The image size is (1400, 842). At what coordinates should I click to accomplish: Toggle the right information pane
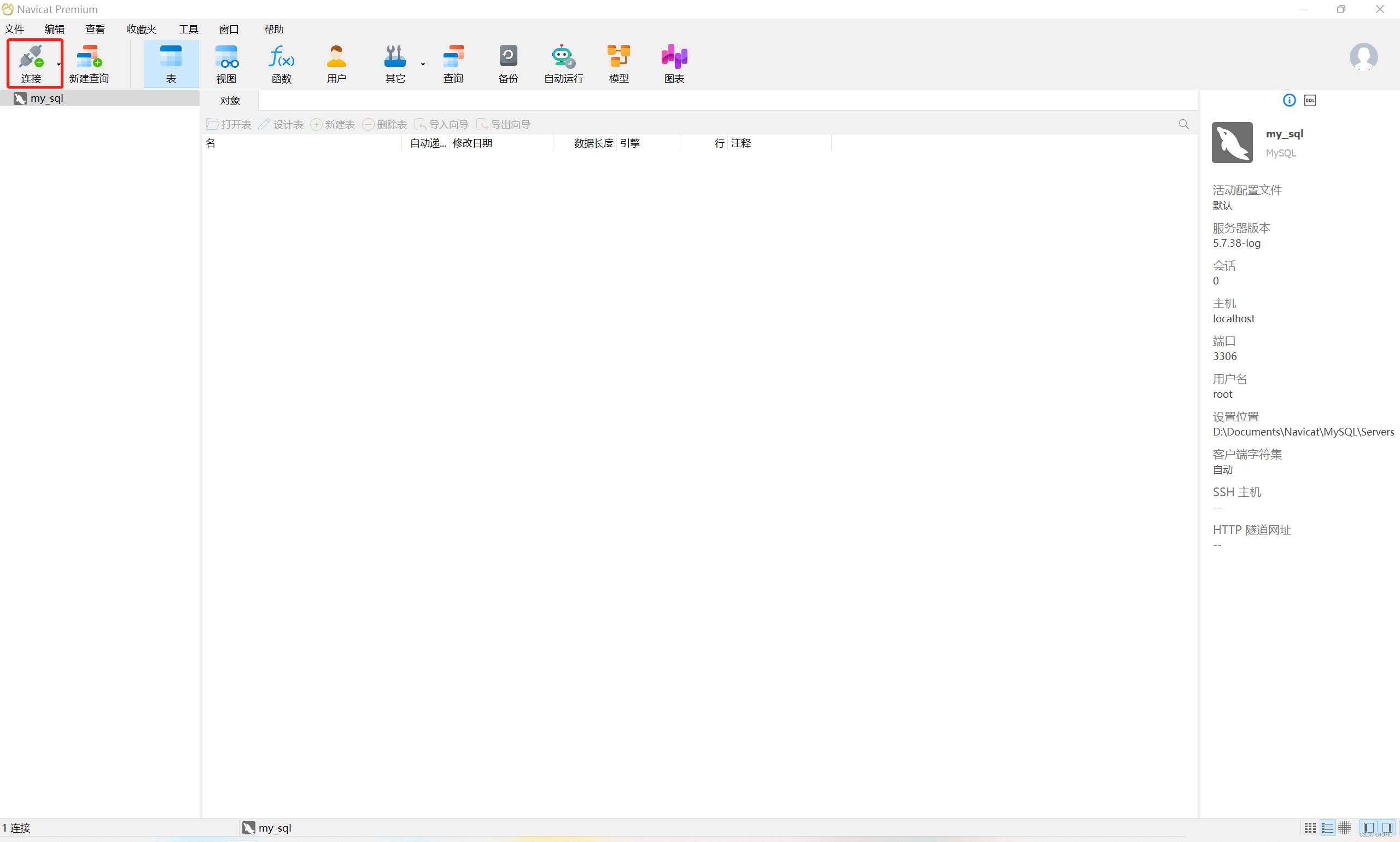1386,828
